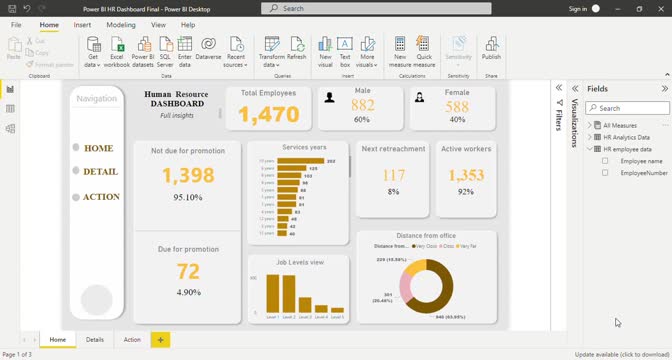Screen dimensions: 672x360
Task: Check the EmployeeNumber field
Action: click(x=605, y=173)
